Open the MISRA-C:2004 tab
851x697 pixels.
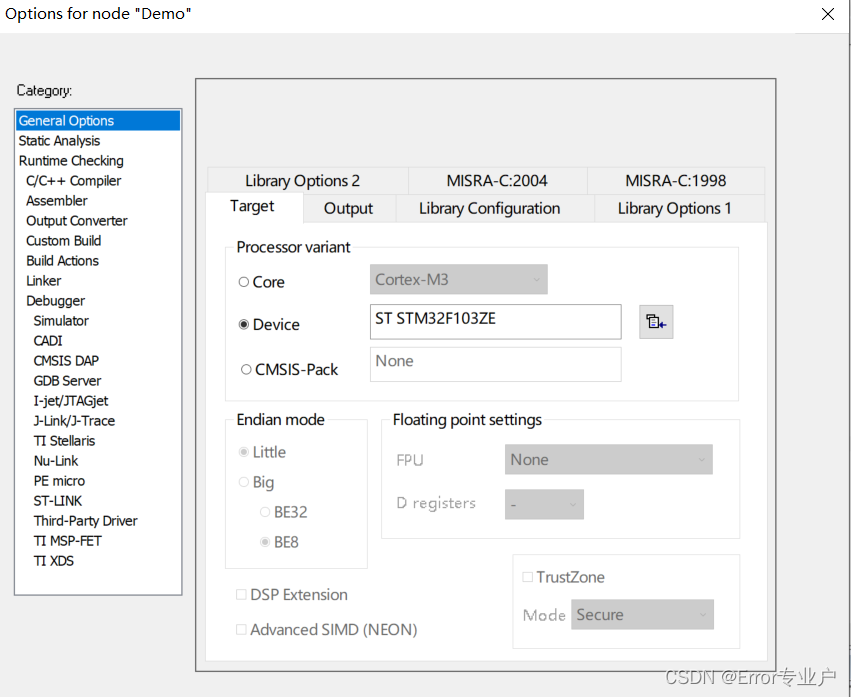click(497, 181)
